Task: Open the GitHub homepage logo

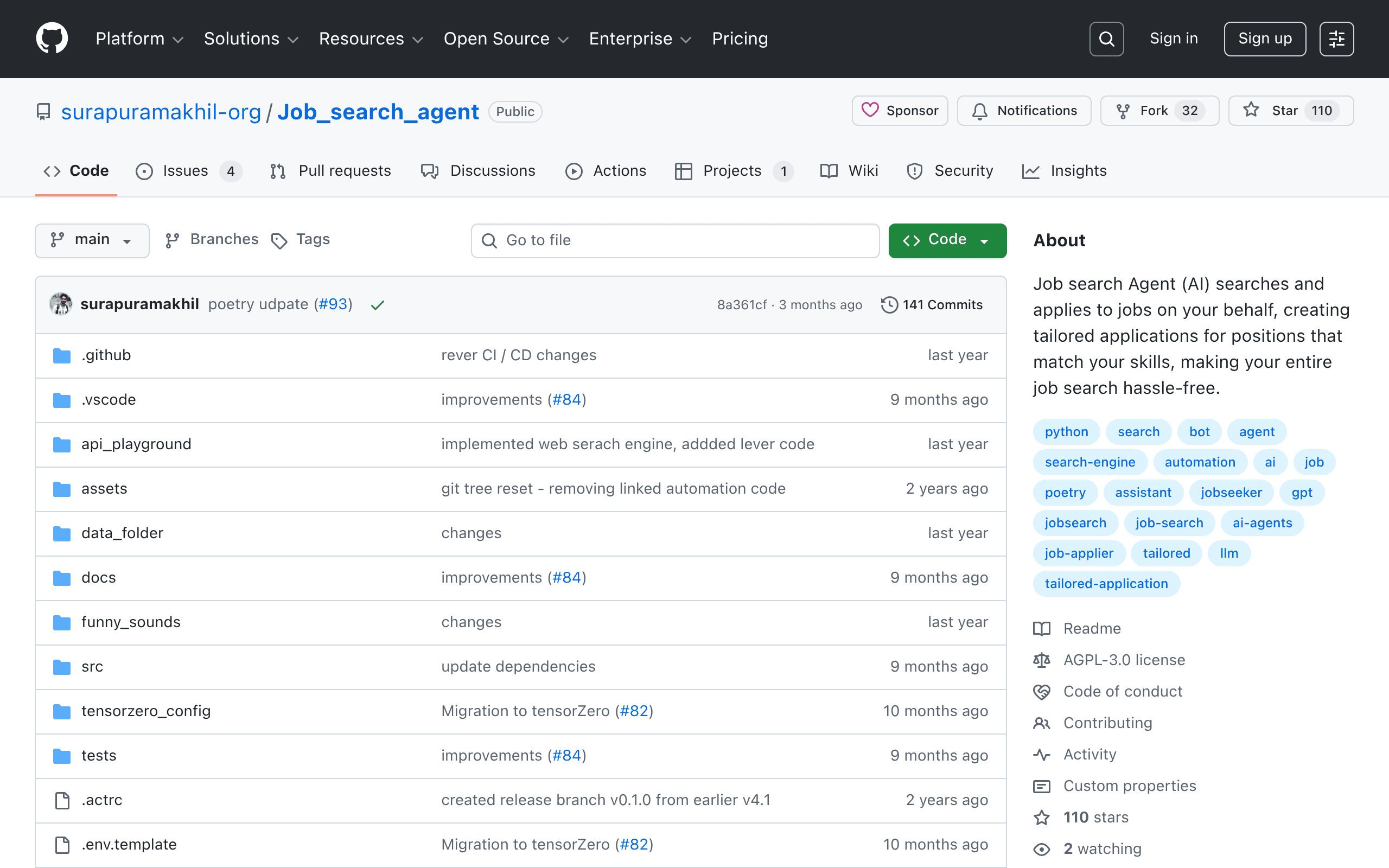Action: [52, 39]
